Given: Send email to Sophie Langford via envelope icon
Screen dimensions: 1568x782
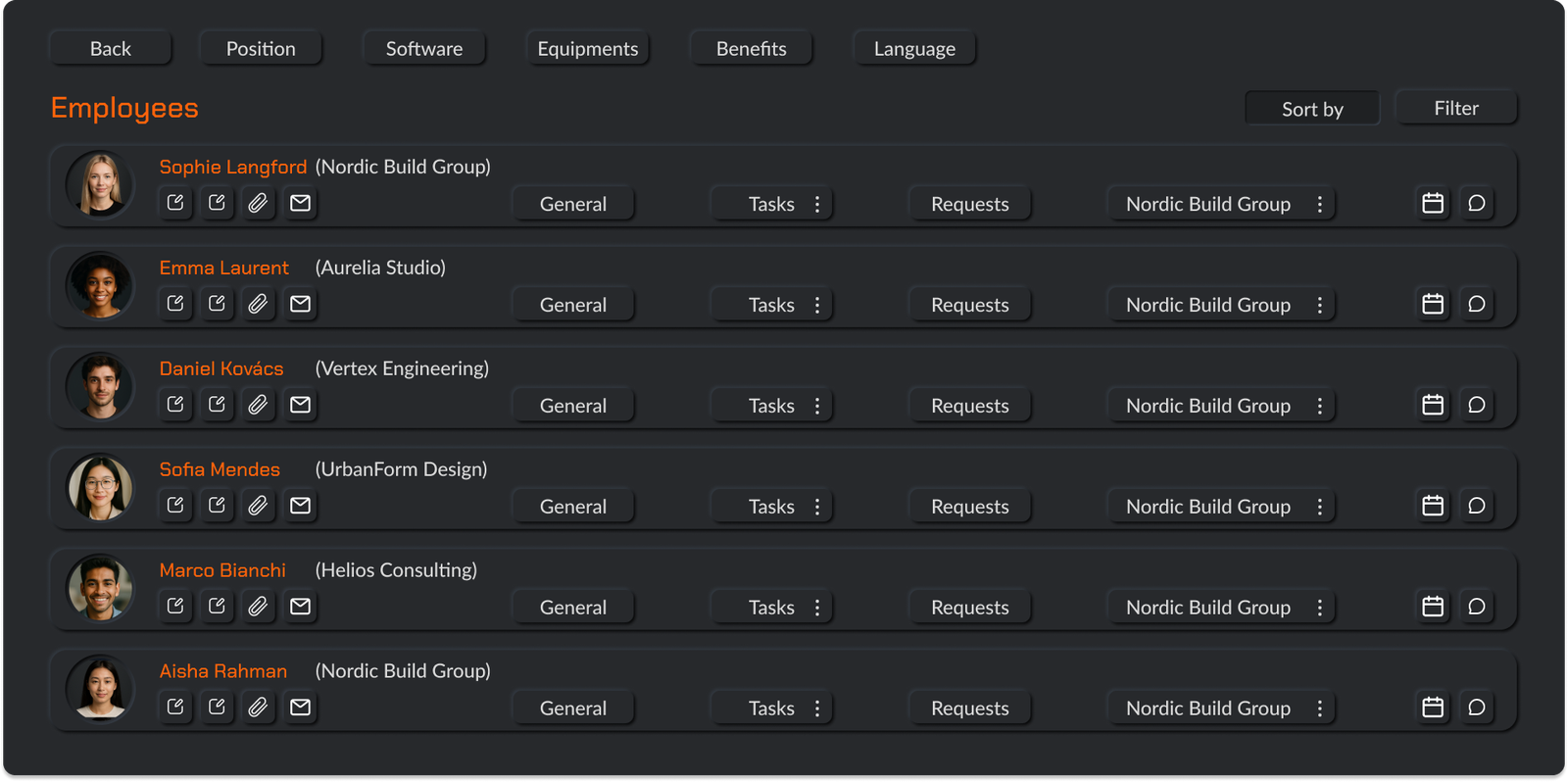Looking at the screenshot, I should [301, 203].
